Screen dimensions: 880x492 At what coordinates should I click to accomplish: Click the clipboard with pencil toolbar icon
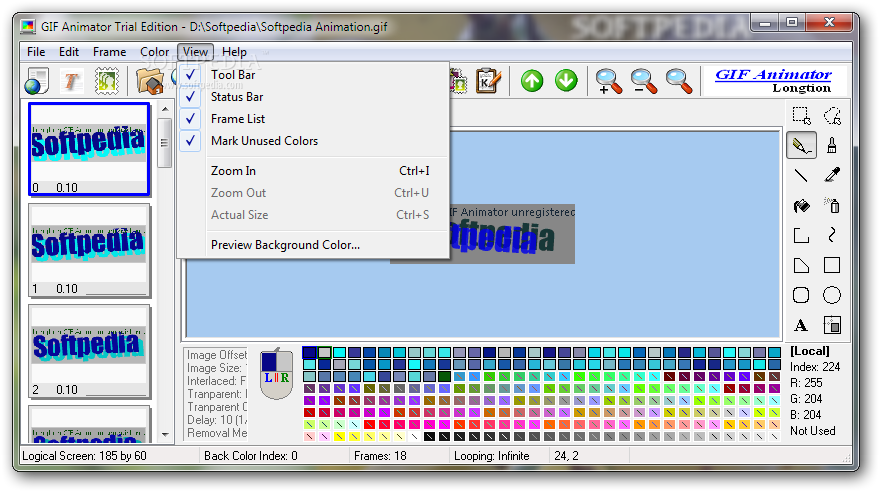coord(488,81)
